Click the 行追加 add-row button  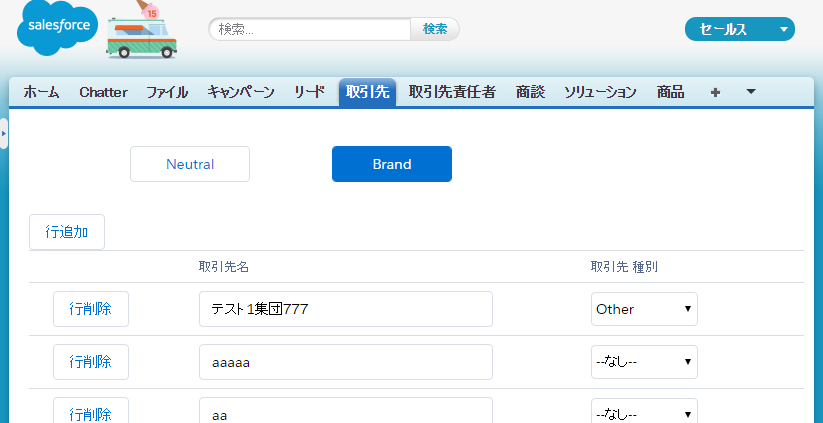coord(67,232)
